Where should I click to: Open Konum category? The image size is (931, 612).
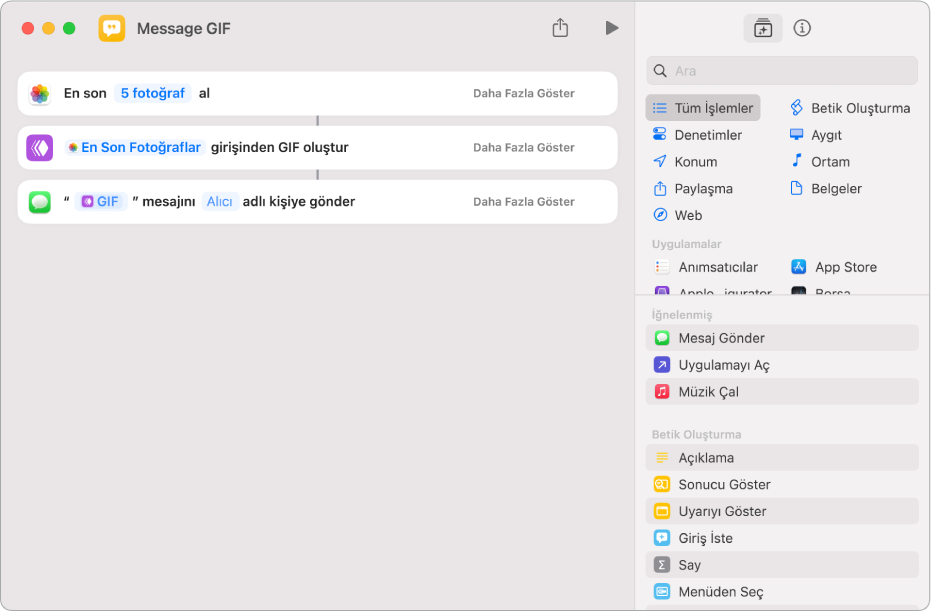click(685, 161)
